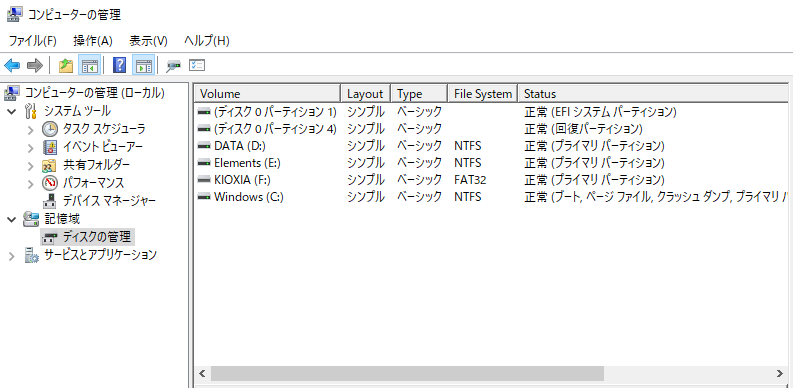Viewport: 793px width, 388px height.
Task: Click the drive icon for Disk 0 Partition 4
Action: coord(204,129)
